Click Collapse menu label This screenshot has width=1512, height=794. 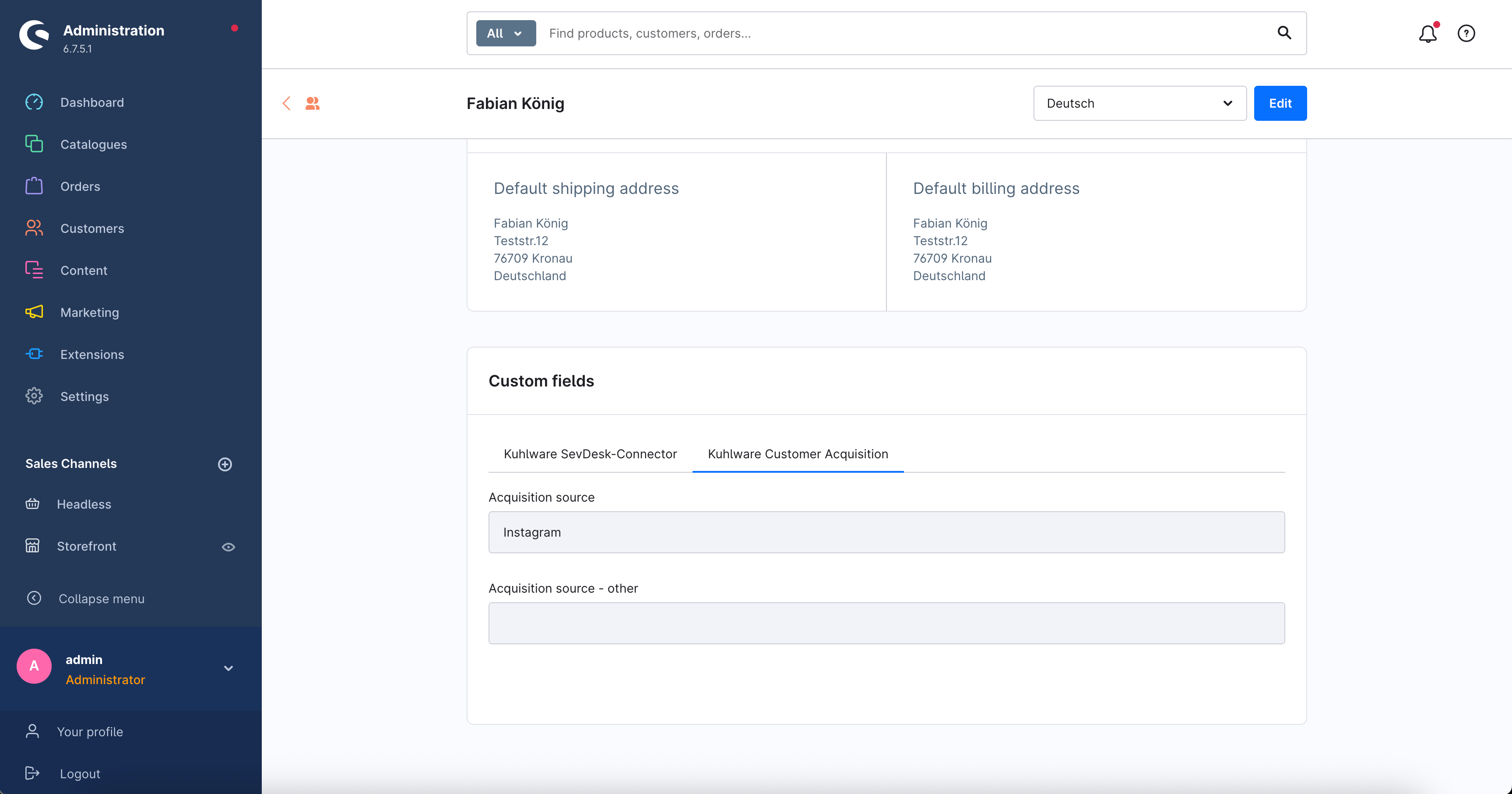coord(102,599)
